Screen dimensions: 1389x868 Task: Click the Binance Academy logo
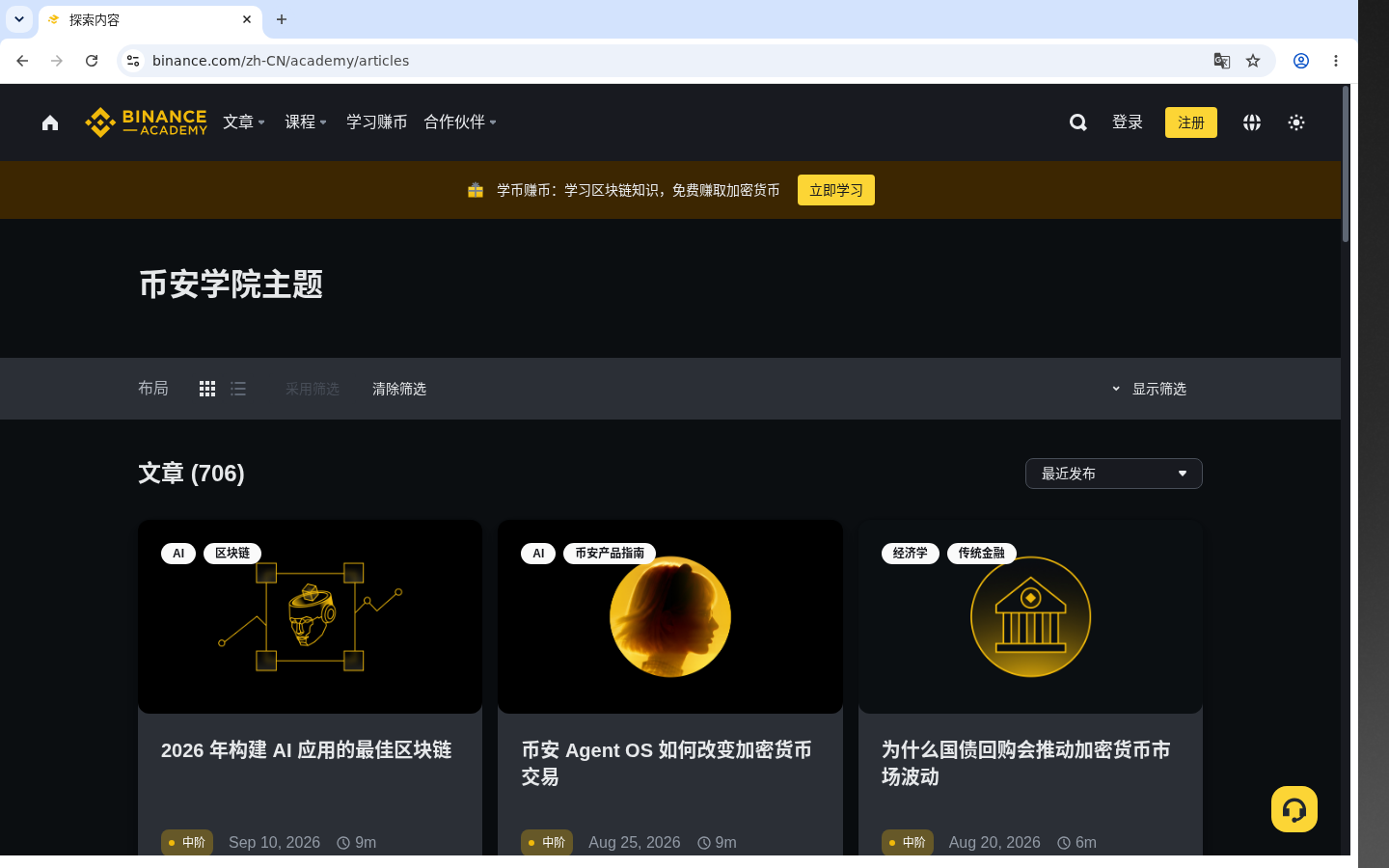pyautogui.click(x=146, y=122)
